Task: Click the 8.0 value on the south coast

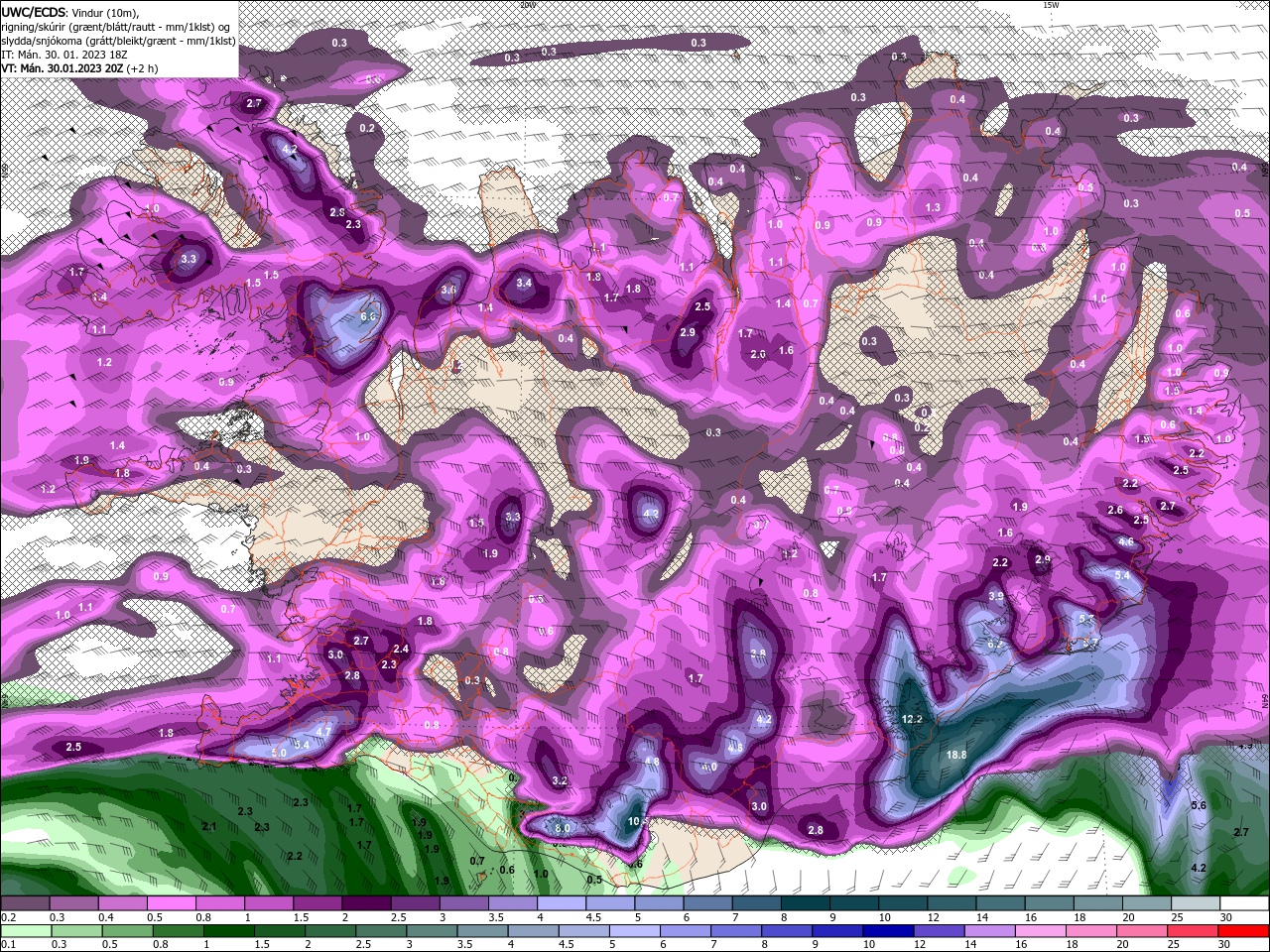Action: tap(563, 828)
